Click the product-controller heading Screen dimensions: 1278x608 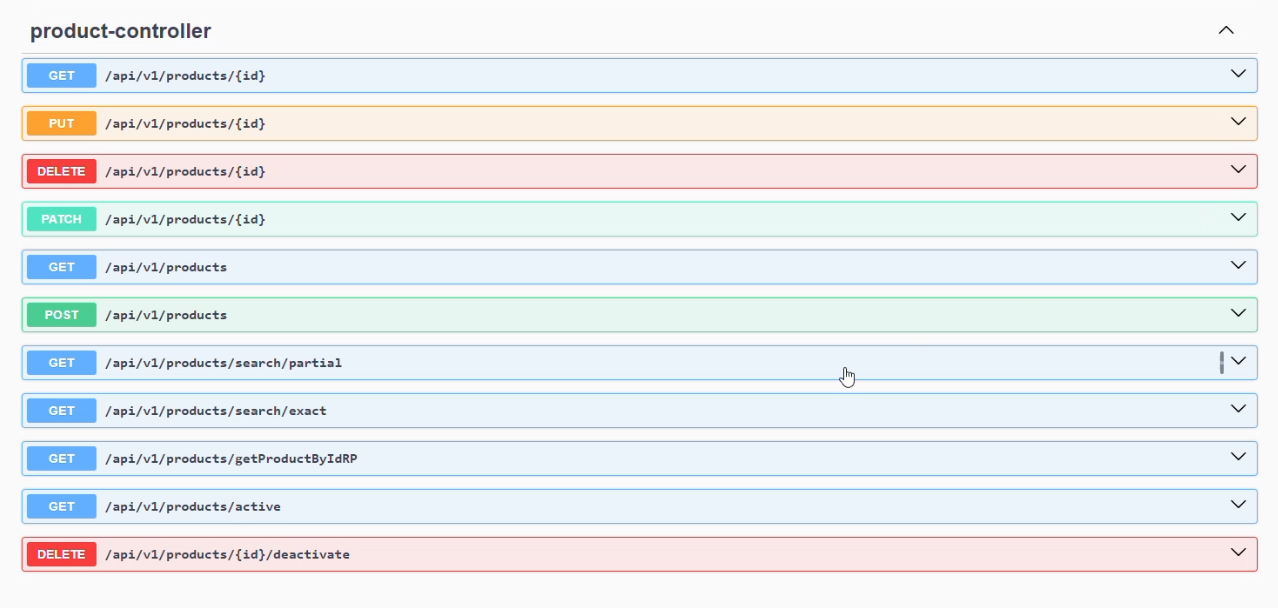pos(120,31)
